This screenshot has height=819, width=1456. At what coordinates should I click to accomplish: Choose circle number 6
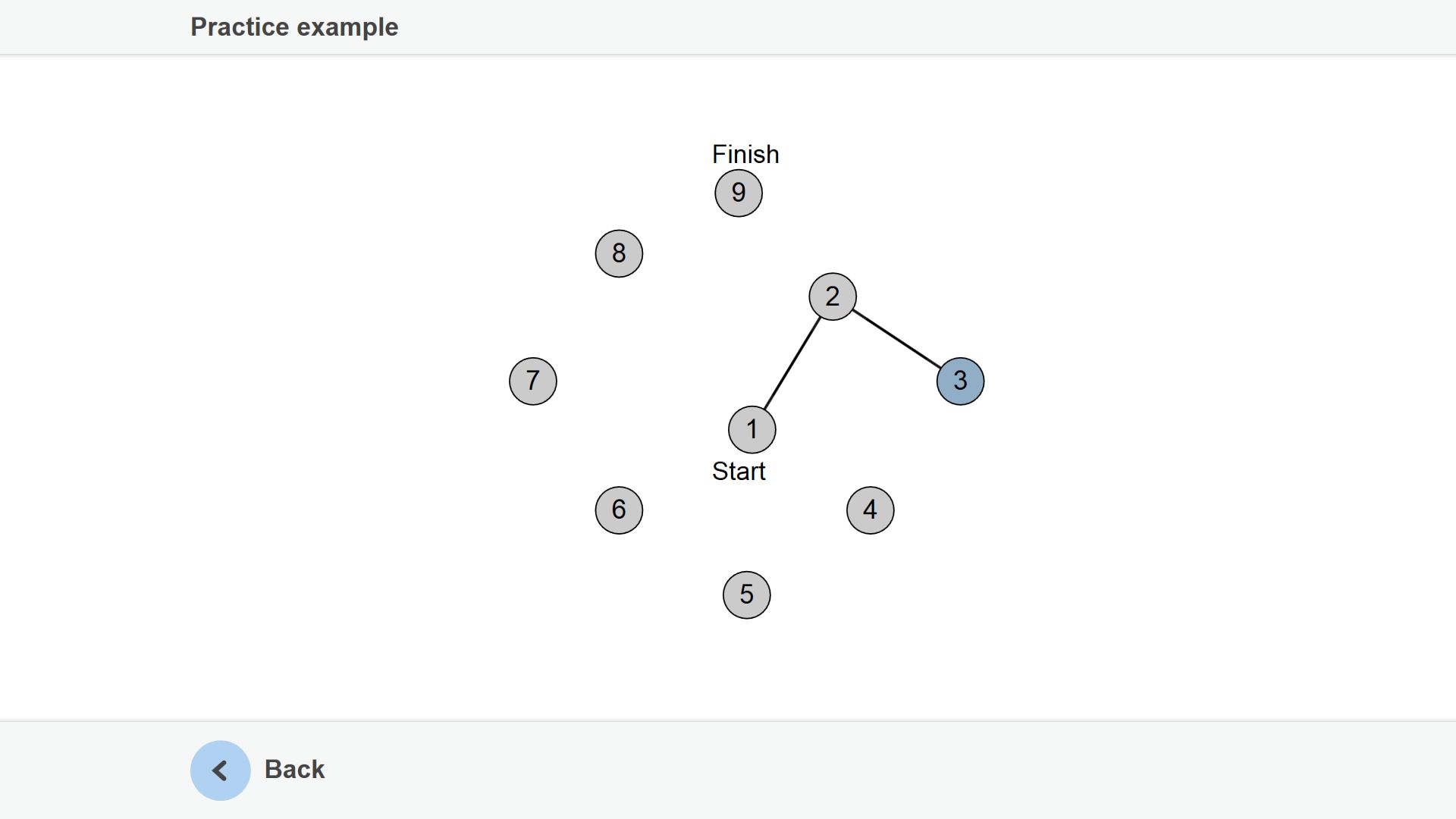(619, 510)
